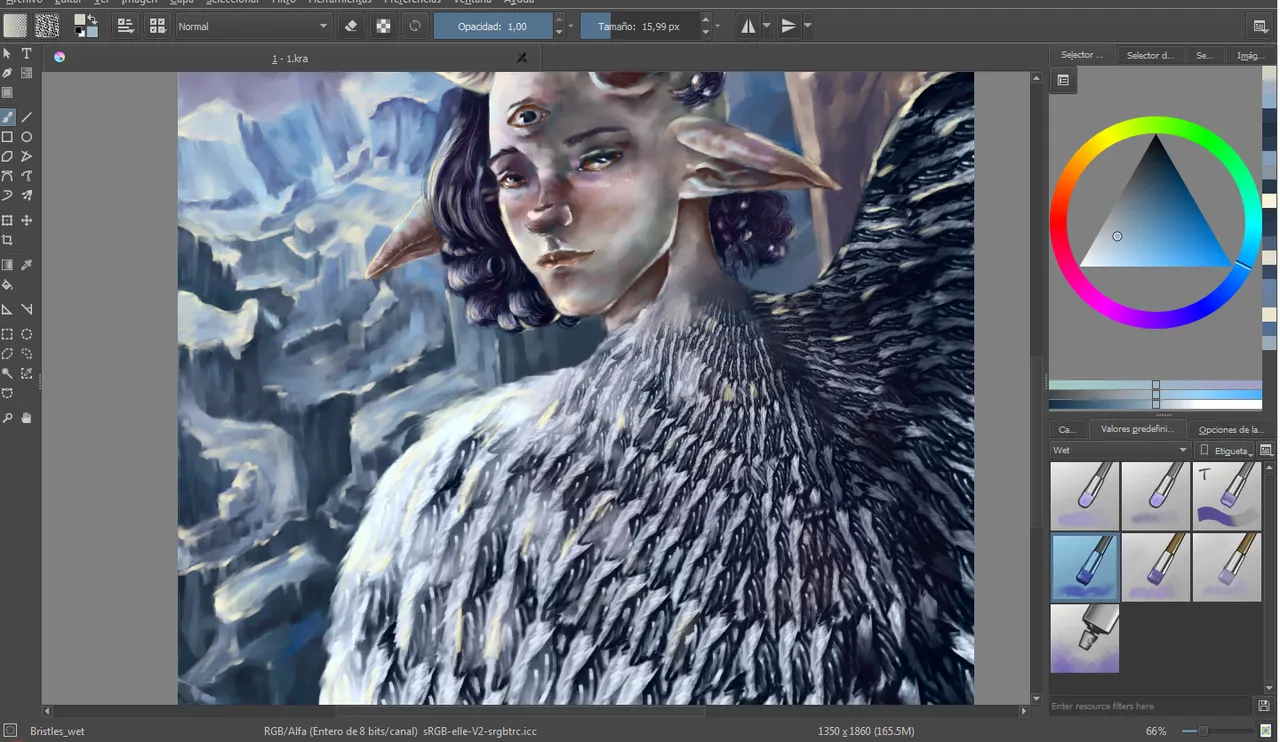Open the Etiqueta tag menu
1280x742 pixels.
[x=1225, y=451]
